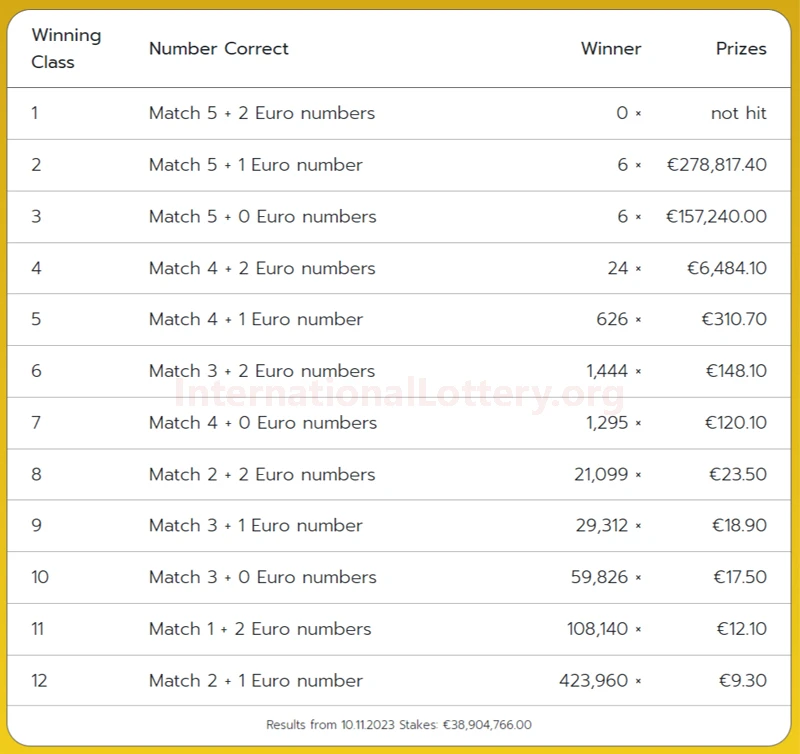Screen dimensions: 800x754
Task: Click the 1,295 winner count
Action: click(x=607, y=422)
